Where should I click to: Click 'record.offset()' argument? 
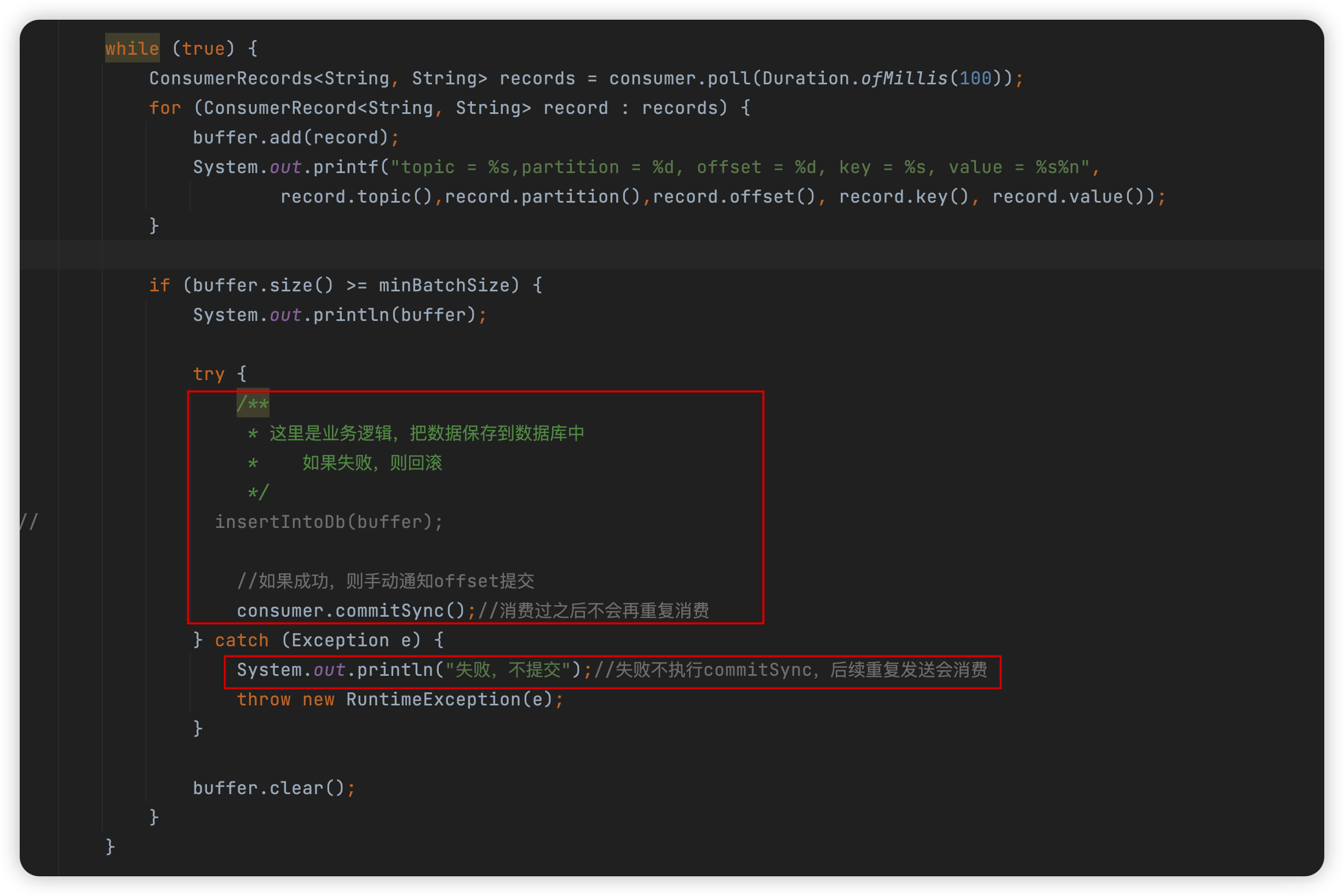click(x=735, y=197)
